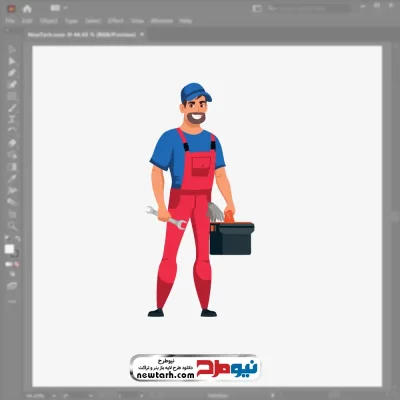
Task: Select the Curvature tool
Action: (12, 85)
